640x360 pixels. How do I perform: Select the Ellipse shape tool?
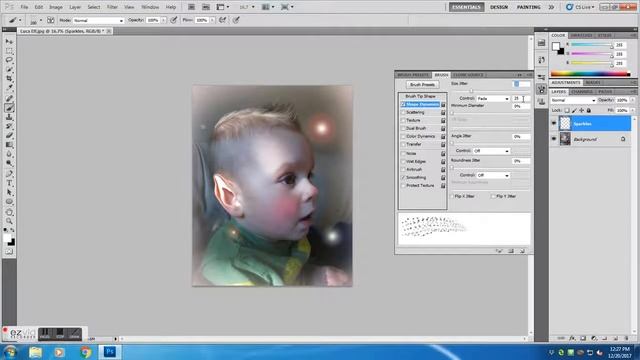pyautogui.click(x=9, y=202)
